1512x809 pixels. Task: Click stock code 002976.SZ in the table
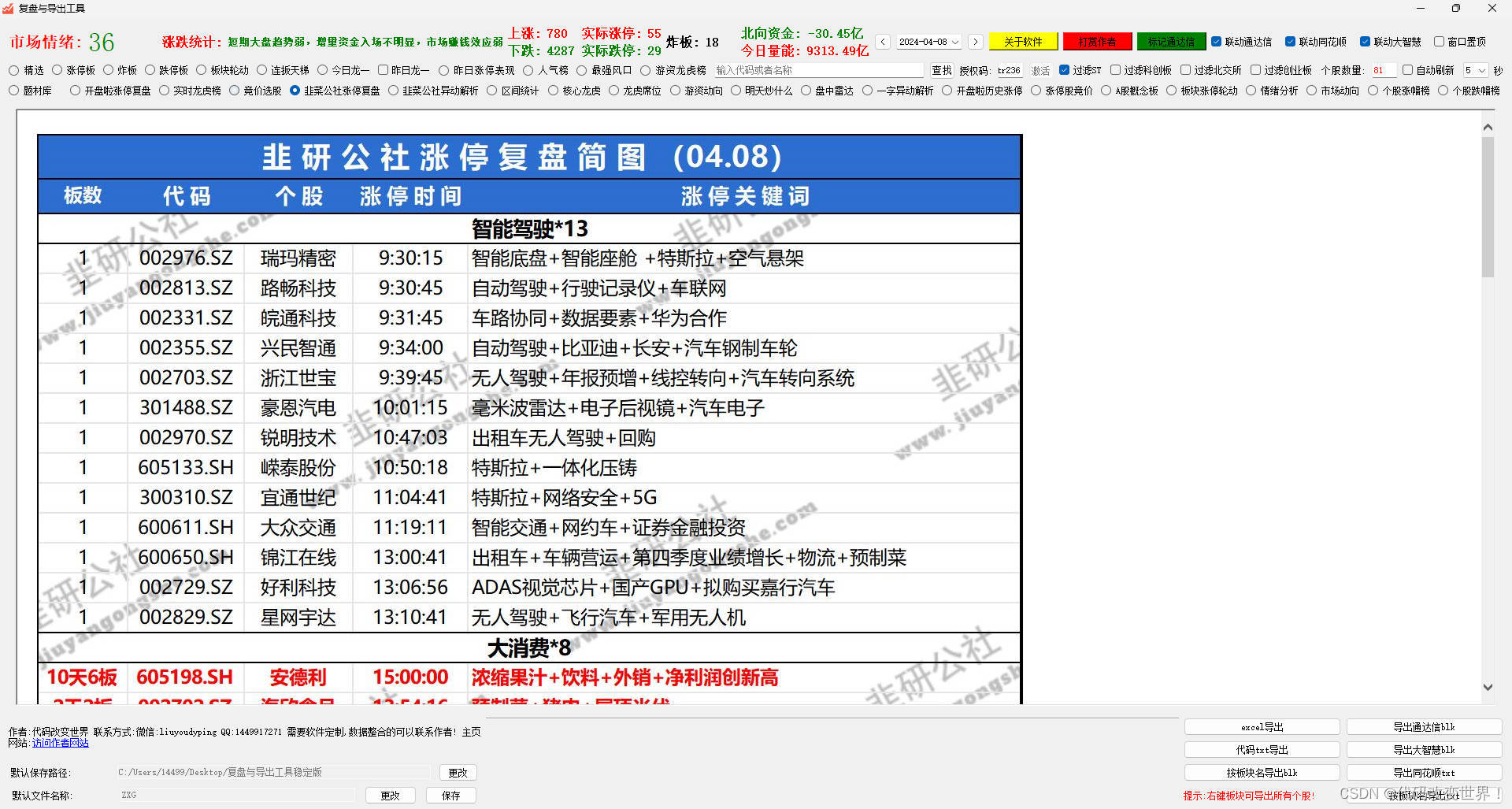pyautogui.click(x=186, y=258)
